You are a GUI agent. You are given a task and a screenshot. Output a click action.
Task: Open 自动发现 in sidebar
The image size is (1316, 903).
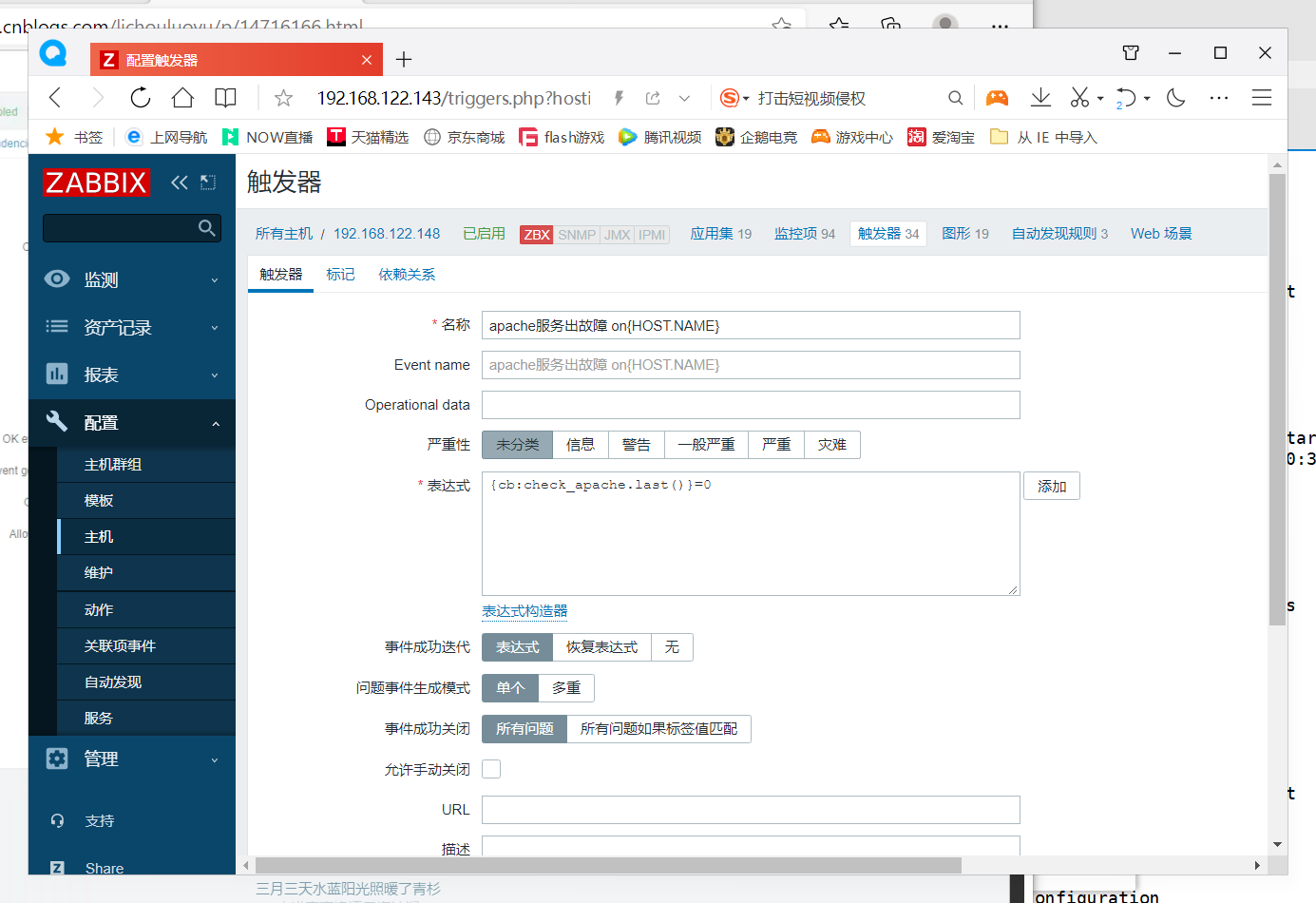coord(146,682)
